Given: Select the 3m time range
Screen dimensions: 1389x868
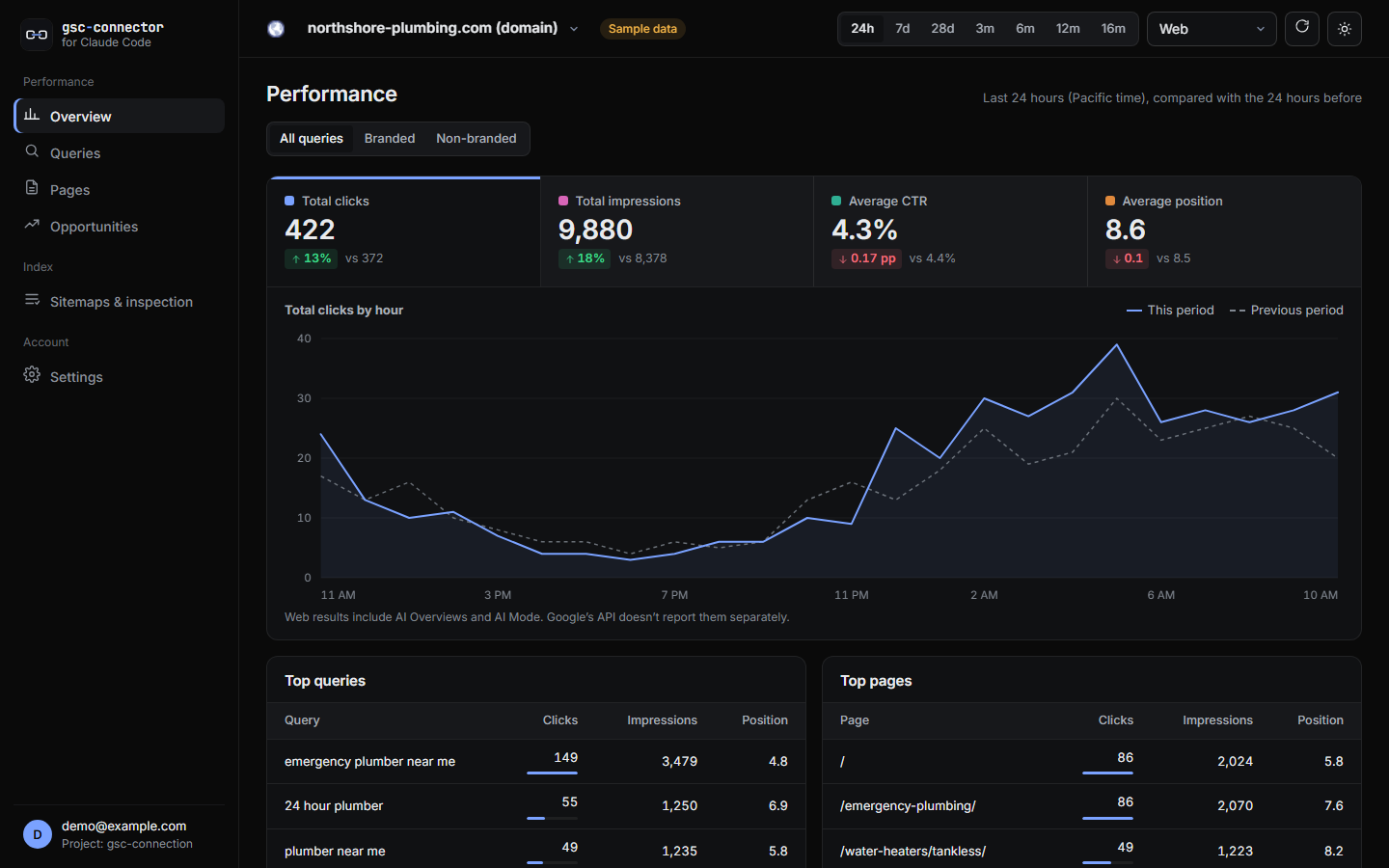Looking at the screenshot, I should click(x=985, y=29).
